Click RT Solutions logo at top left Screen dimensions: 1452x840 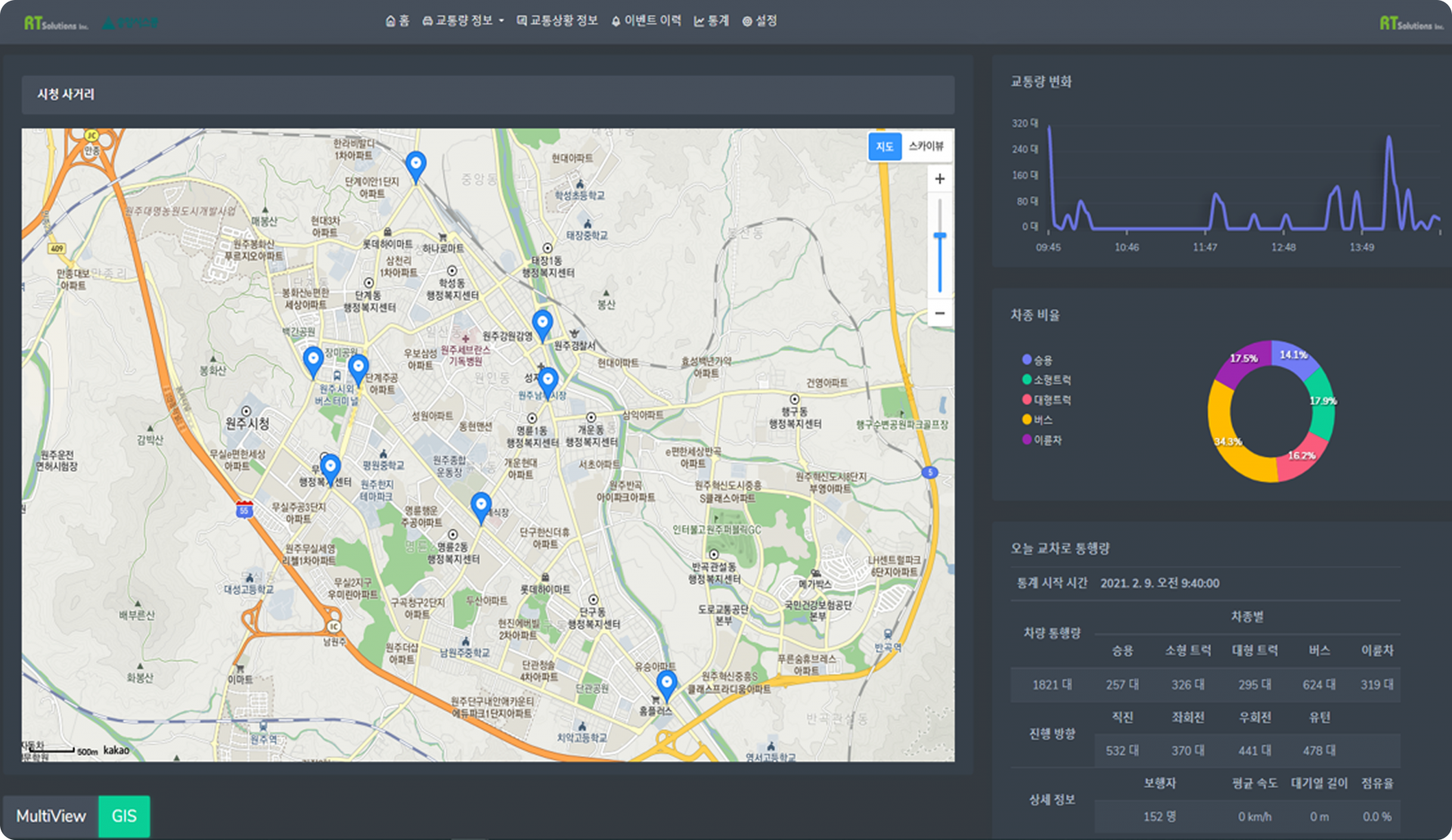55,23
